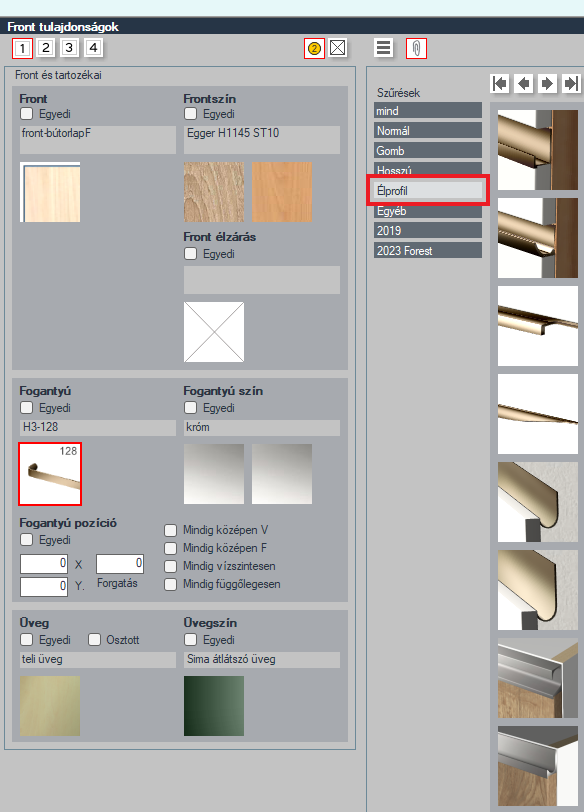Go to next page arrow

547,83
